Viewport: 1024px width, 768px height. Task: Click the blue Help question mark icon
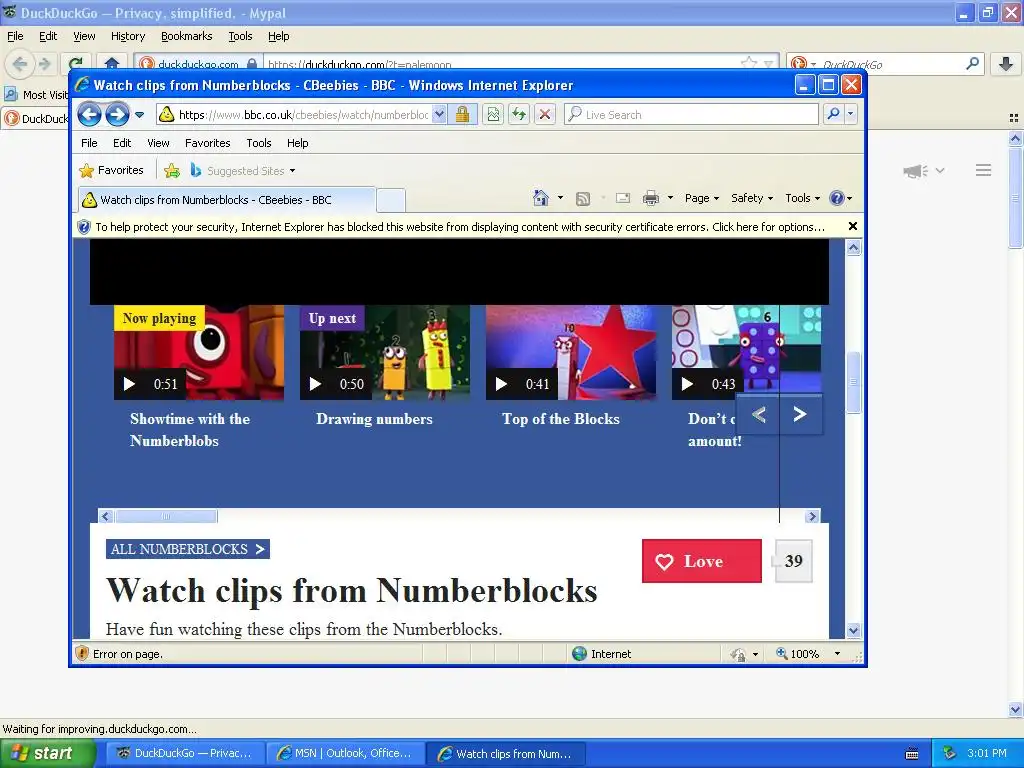[x=837, y=198]
